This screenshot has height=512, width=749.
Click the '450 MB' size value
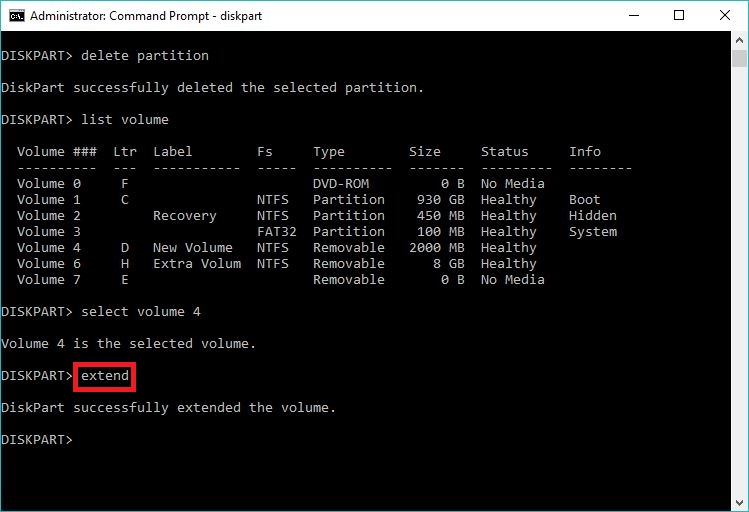pos(440,216)
